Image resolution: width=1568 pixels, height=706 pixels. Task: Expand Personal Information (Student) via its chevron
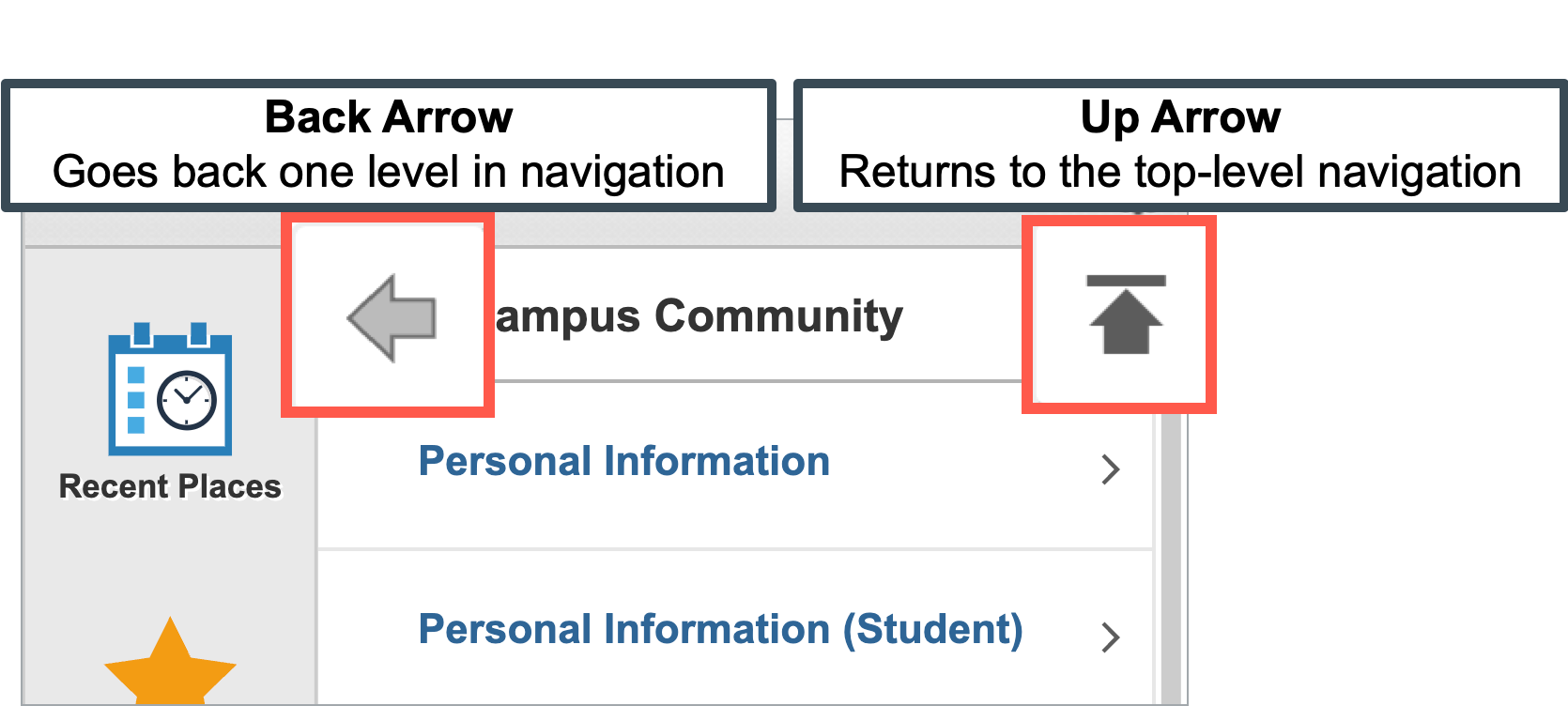tap(1112, 637)
